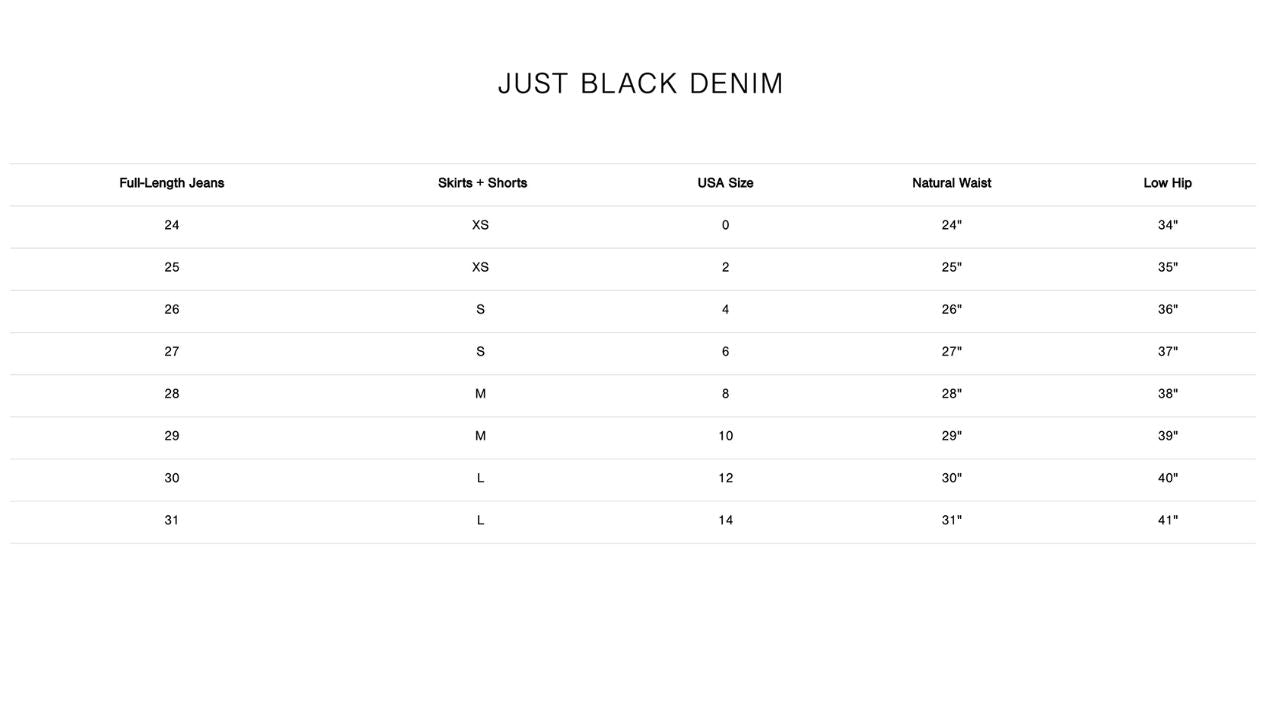Click USA size 0 cell

725,225
